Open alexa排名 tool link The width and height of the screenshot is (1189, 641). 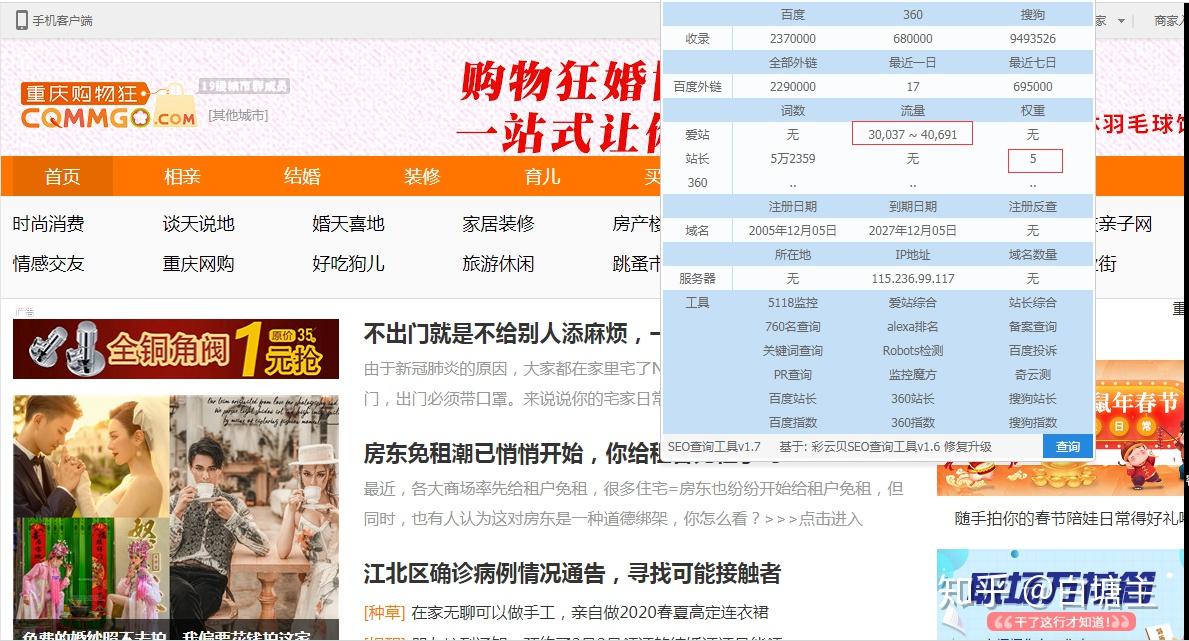click(x=912, y=327)
